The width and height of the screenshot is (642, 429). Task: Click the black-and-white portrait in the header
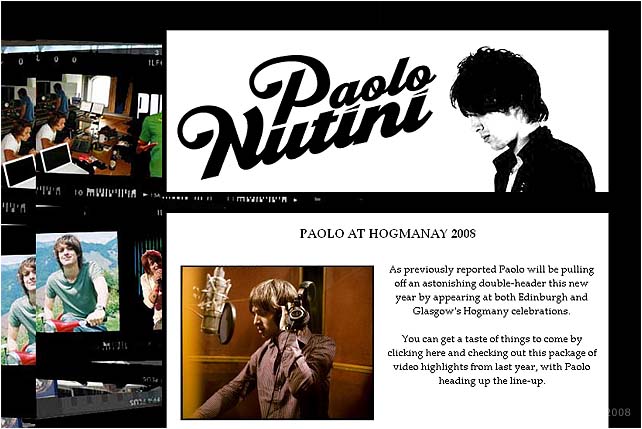pyautogui.click(x=523, y=119)
